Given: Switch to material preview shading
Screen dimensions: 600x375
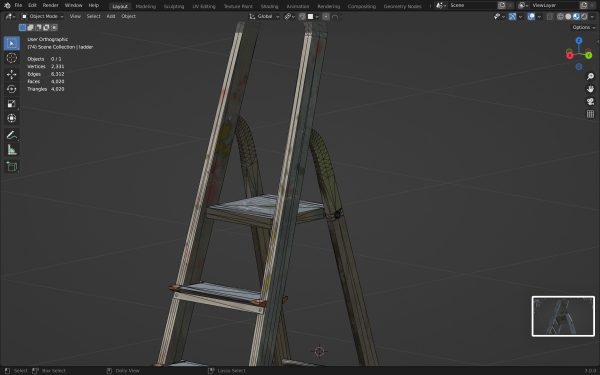Looking at the screenshot, I should pos(576,16).
